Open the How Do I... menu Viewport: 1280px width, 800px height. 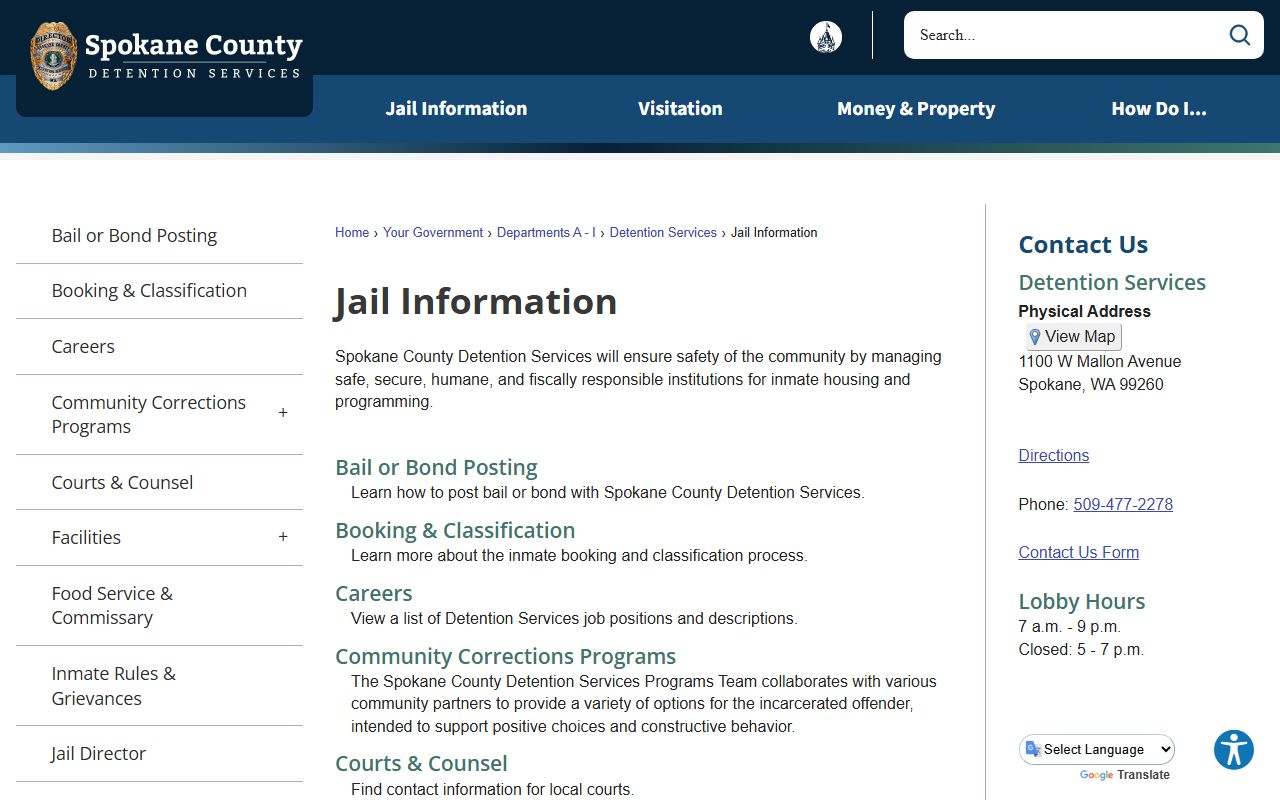point(1159,109)
